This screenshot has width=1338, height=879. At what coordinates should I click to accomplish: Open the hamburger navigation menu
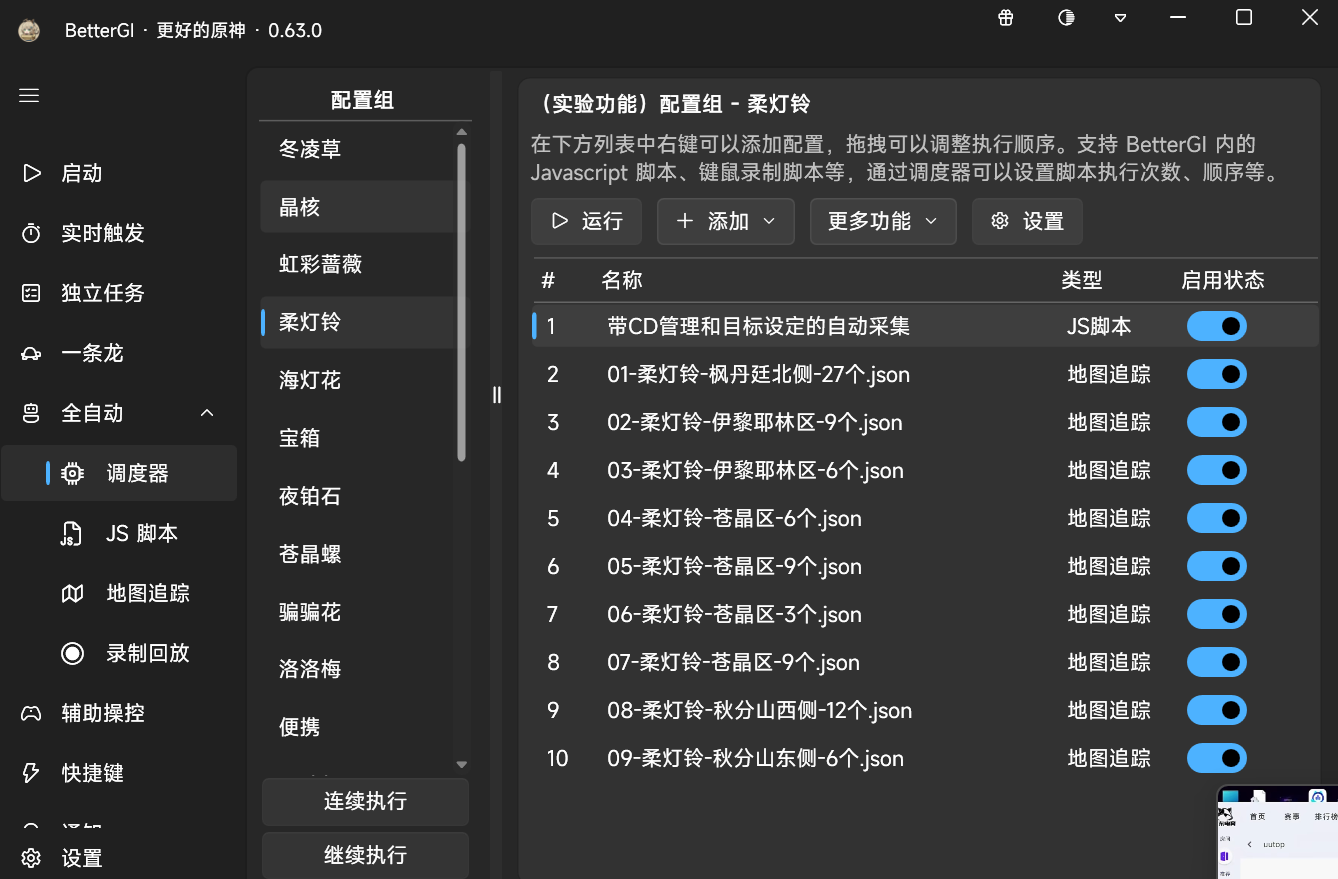coord(29,95)
